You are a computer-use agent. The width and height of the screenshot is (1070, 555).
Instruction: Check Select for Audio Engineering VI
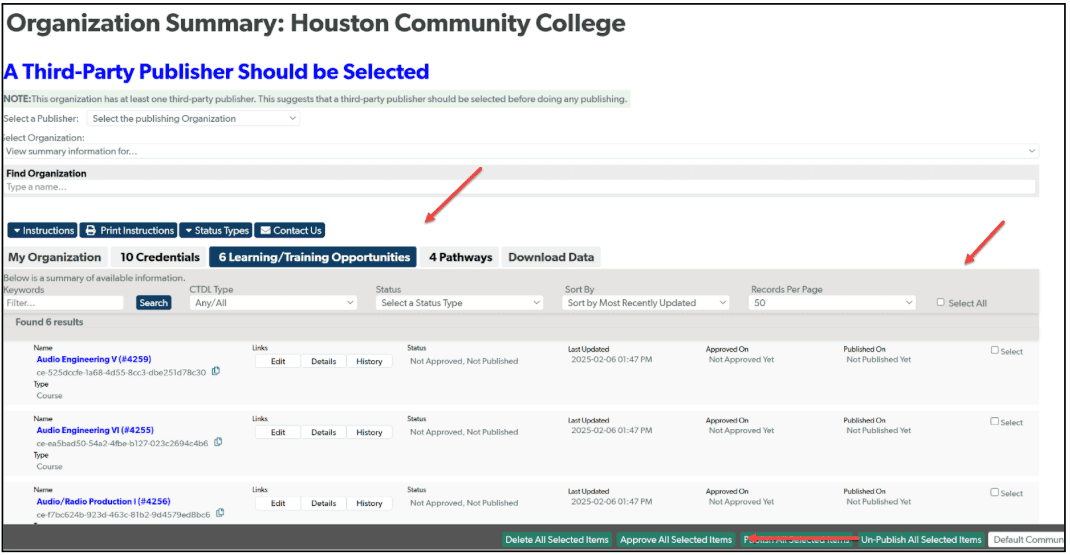click(994, 421)
